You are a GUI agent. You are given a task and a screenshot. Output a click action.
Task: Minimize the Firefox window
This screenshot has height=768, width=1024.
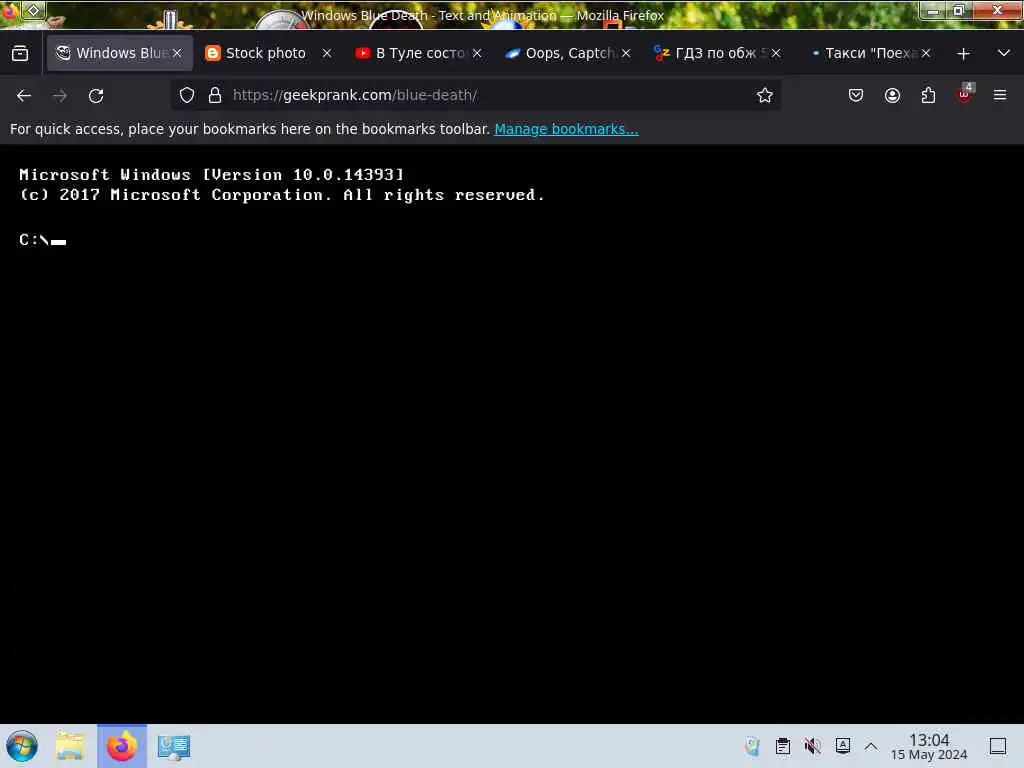933,10
